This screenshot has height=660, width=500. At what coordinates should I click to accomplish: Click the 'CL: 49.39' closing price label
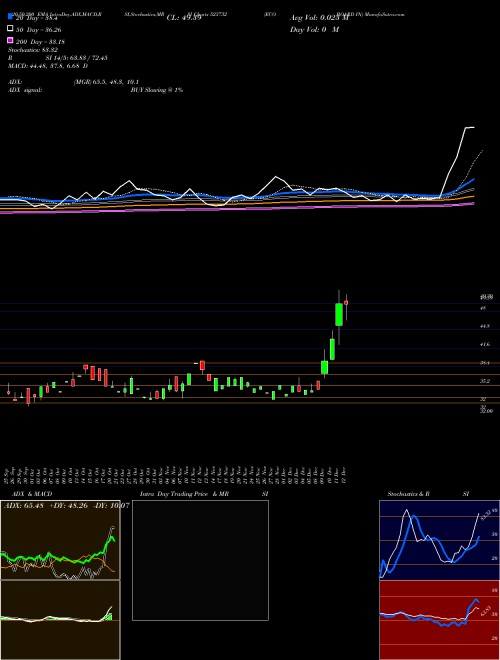[x=184, y=18]
